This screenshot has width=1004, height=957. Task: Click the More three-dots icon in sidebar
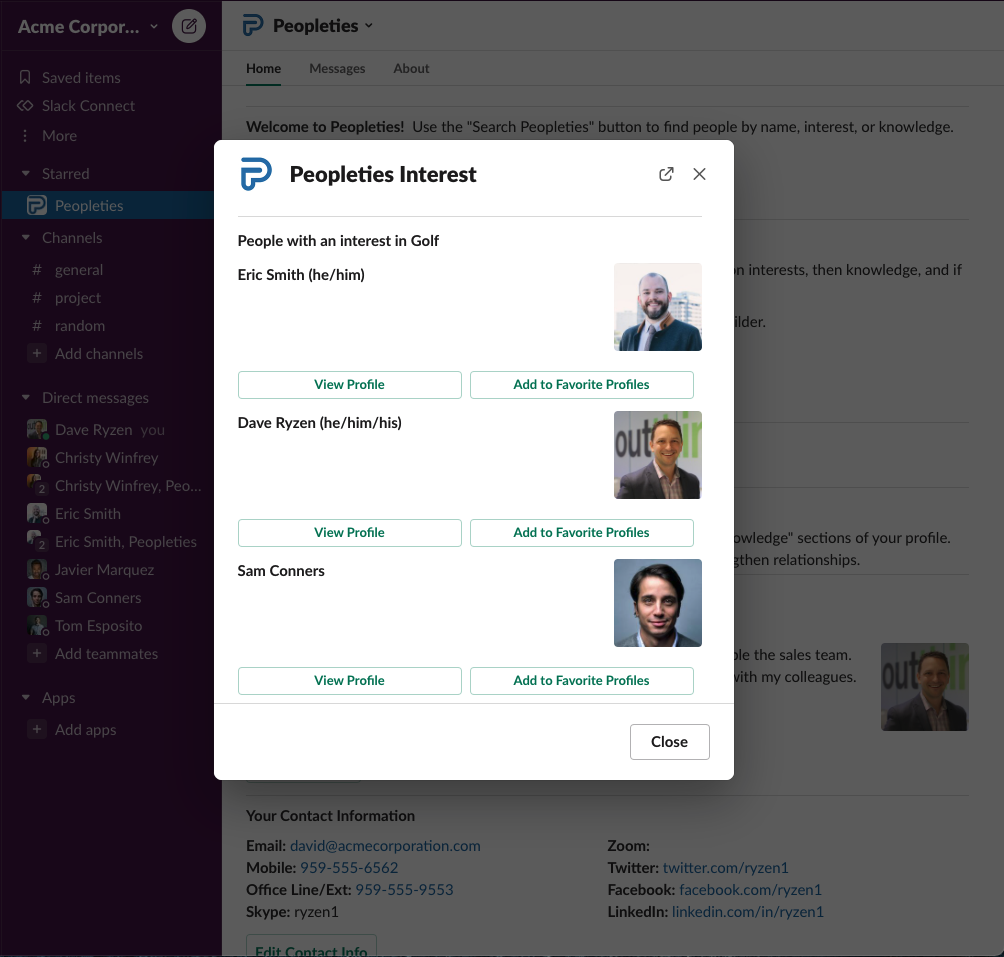[25, 136]
